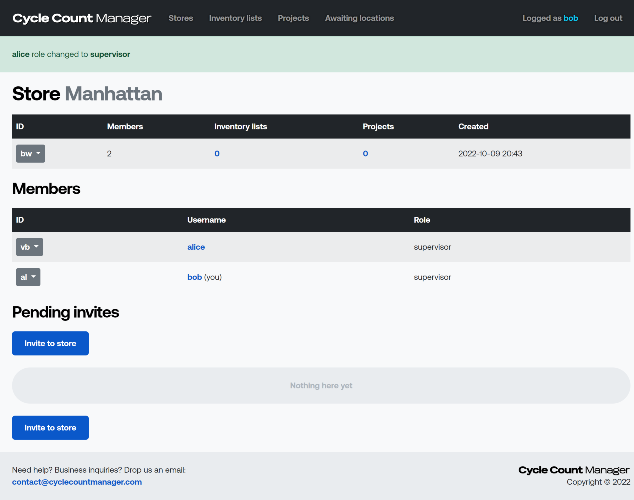This screenshot has height=500, width=634.
Task: Open bob's profile from Logged as
Action: [x=571, y=18]
